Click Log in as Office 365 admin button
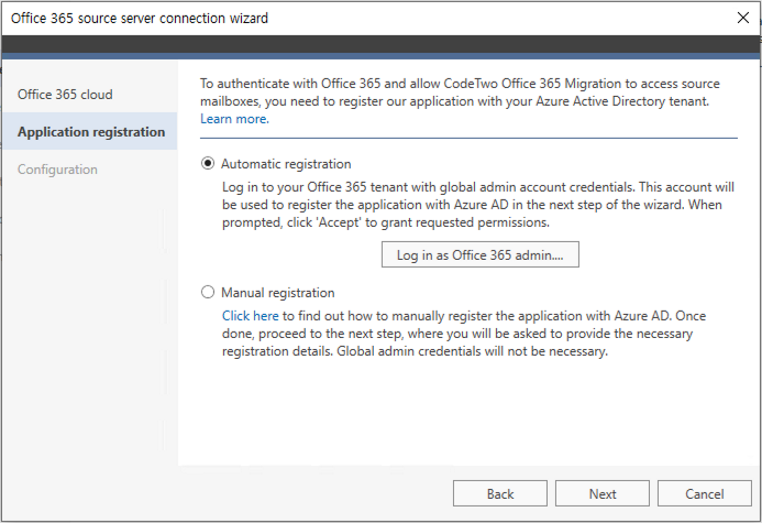 click(x=480, y=255)
